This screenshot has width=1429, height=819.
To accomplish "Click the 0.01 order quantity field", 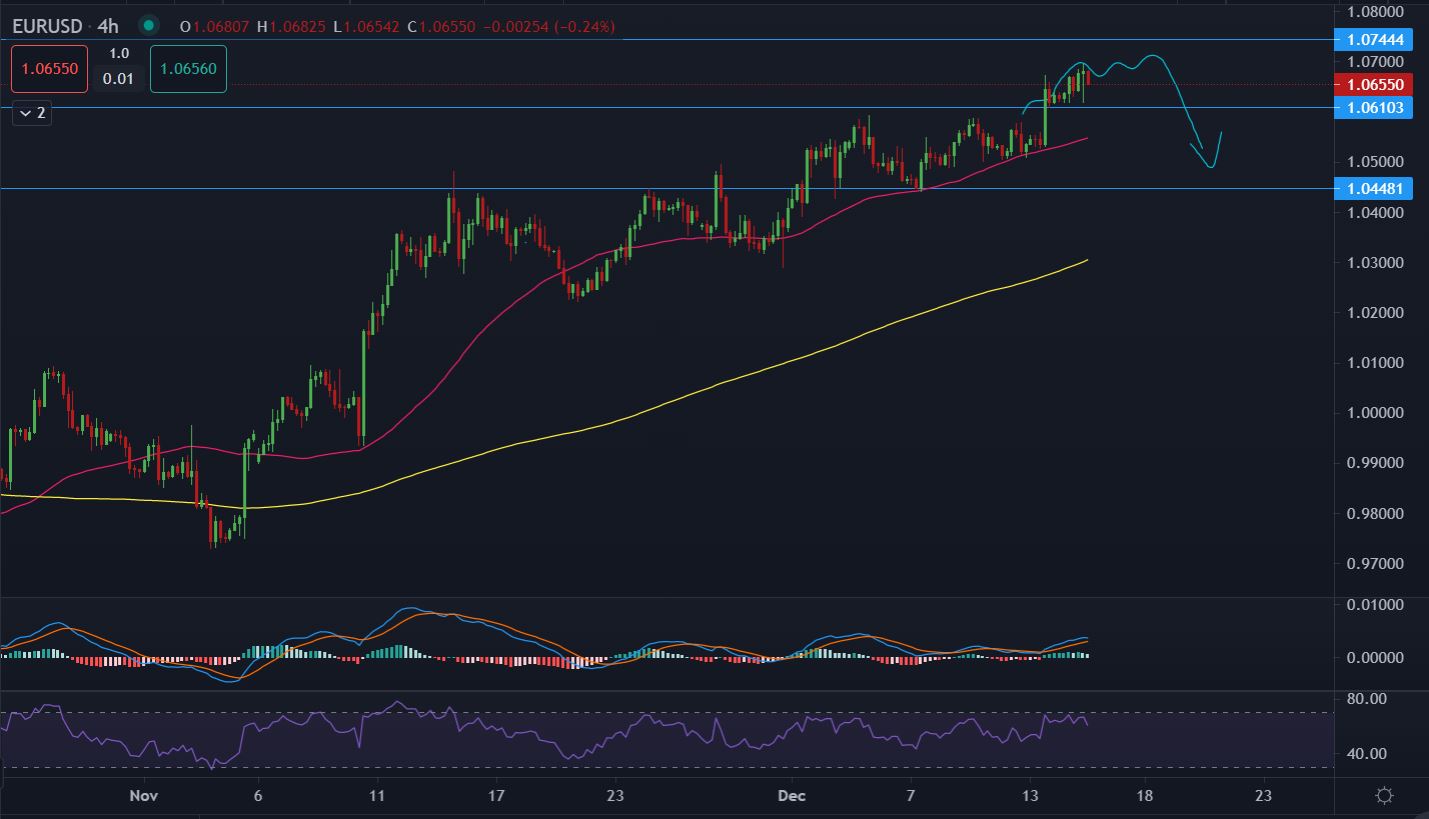I will (119, 78).
